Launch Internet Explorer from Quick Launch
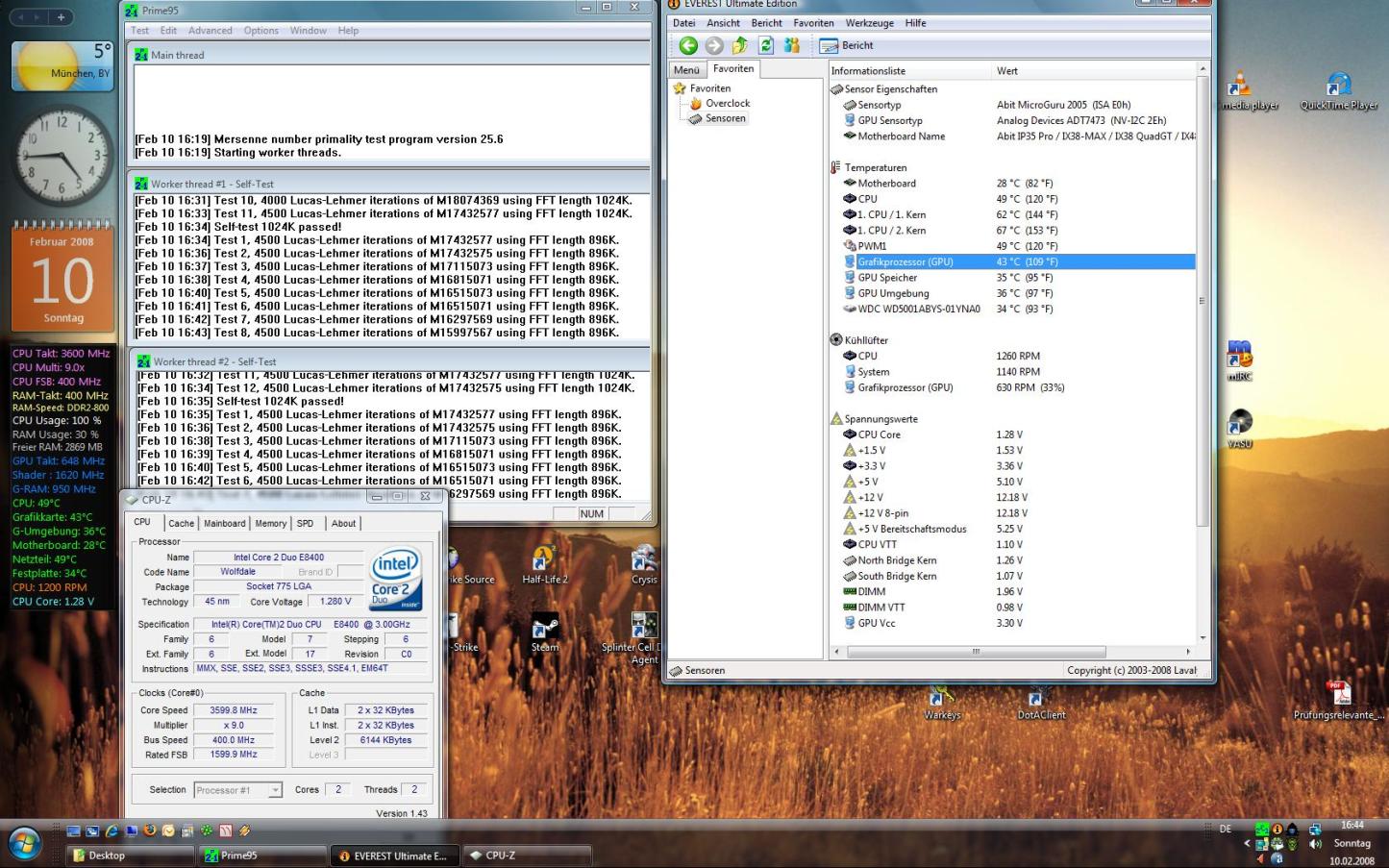Image resolution: width=1389 pixels, height=868 pixels. 112,831
